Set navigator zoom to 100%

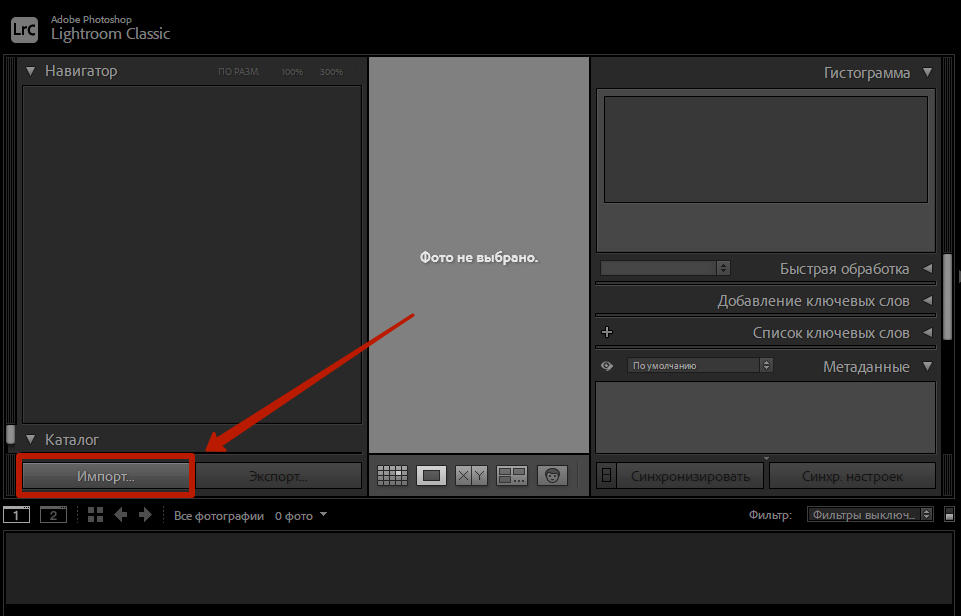click(x=292, y=72)
